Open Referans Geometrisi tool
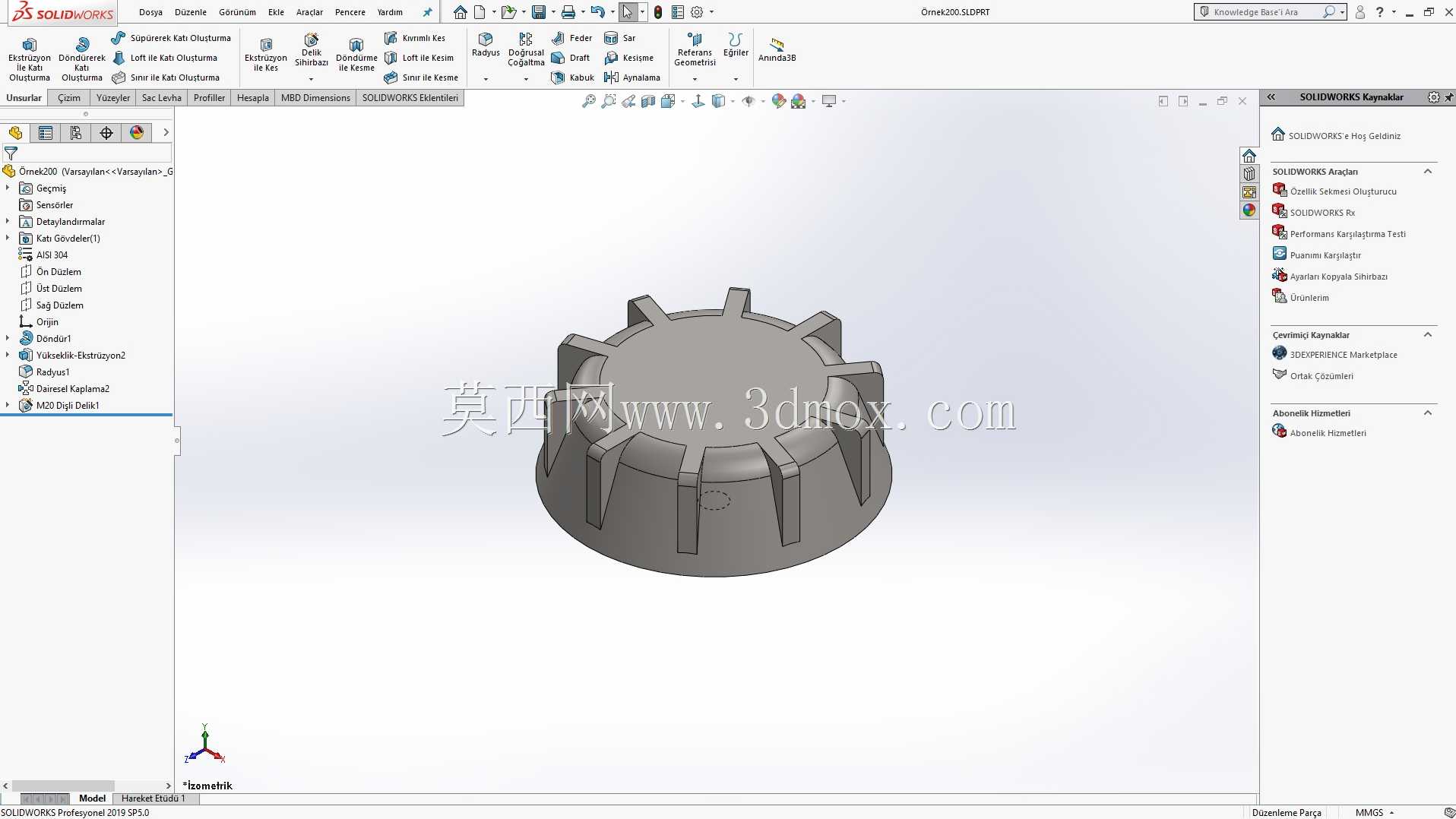This screenshot has width=1456, height=819. click(x=695, y=50)
